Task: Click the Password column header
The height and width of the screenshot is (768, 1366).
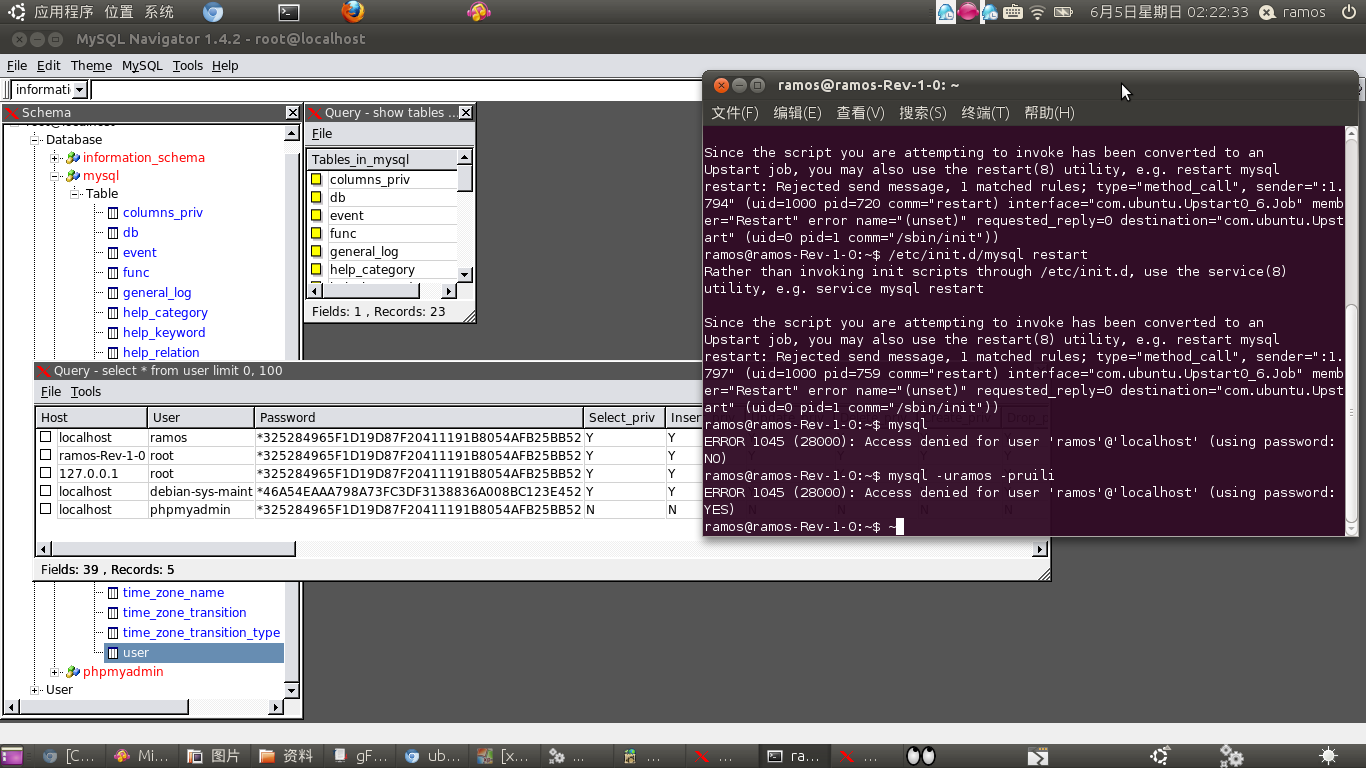Action: (419, 418)
